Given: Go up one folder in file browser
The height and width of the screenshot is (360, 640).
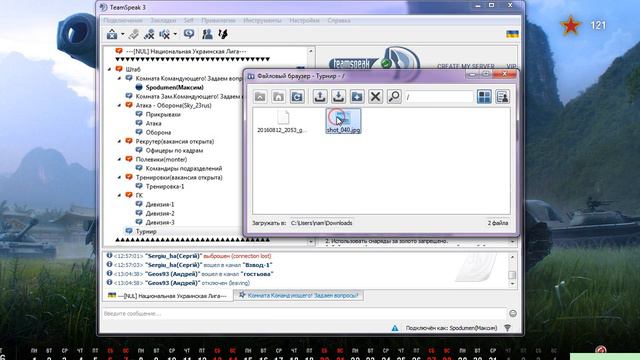Looking at the screenshot, I should pyautogui.click(x=260, y=97).
